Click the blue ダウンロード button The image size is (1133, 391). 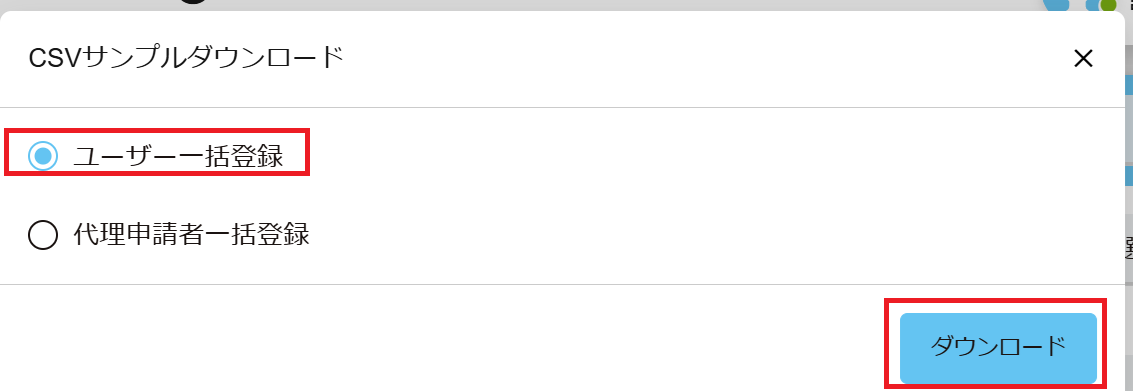(998, 348)
